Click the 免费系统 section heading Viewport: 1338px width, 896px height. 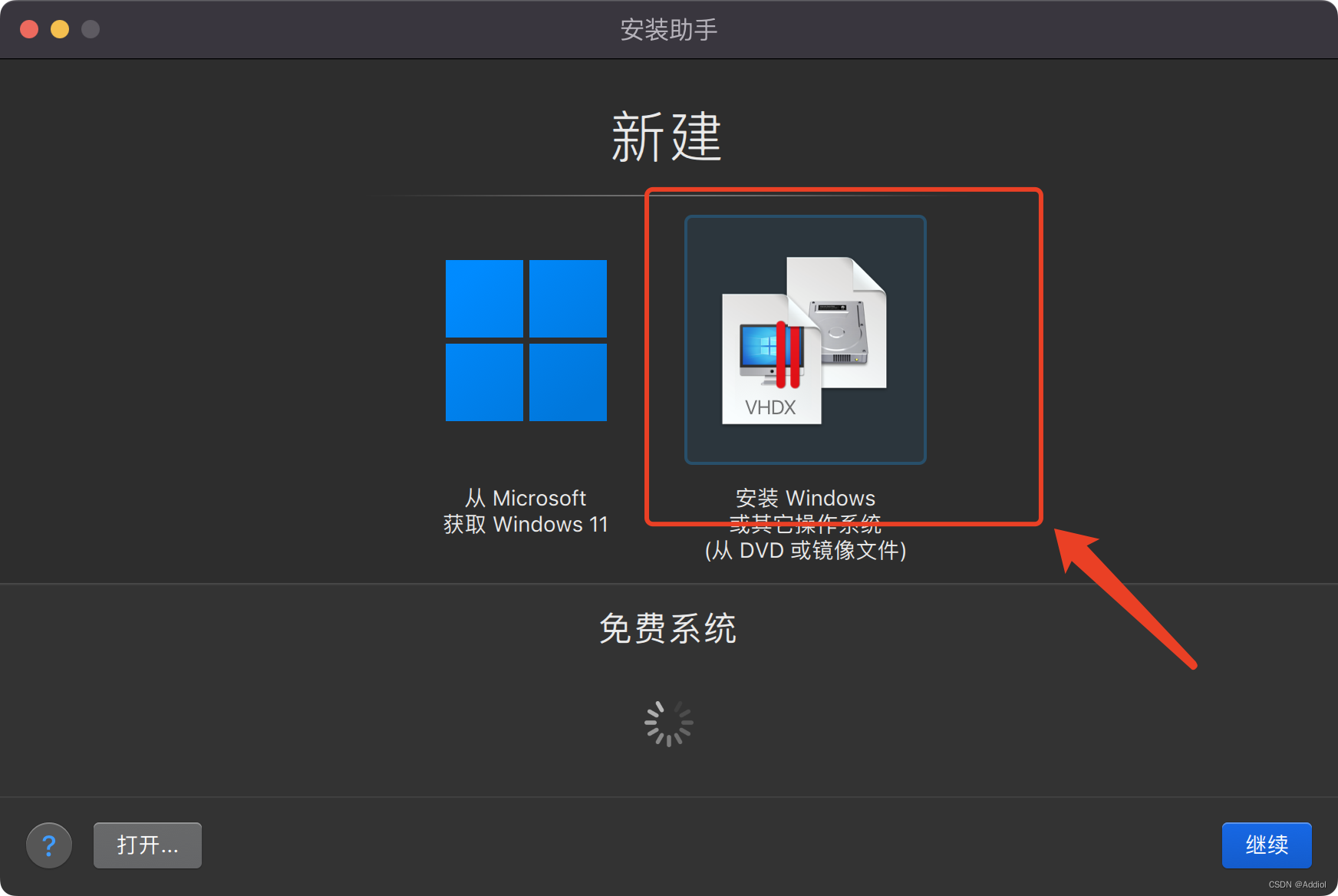tap(668, 629)
